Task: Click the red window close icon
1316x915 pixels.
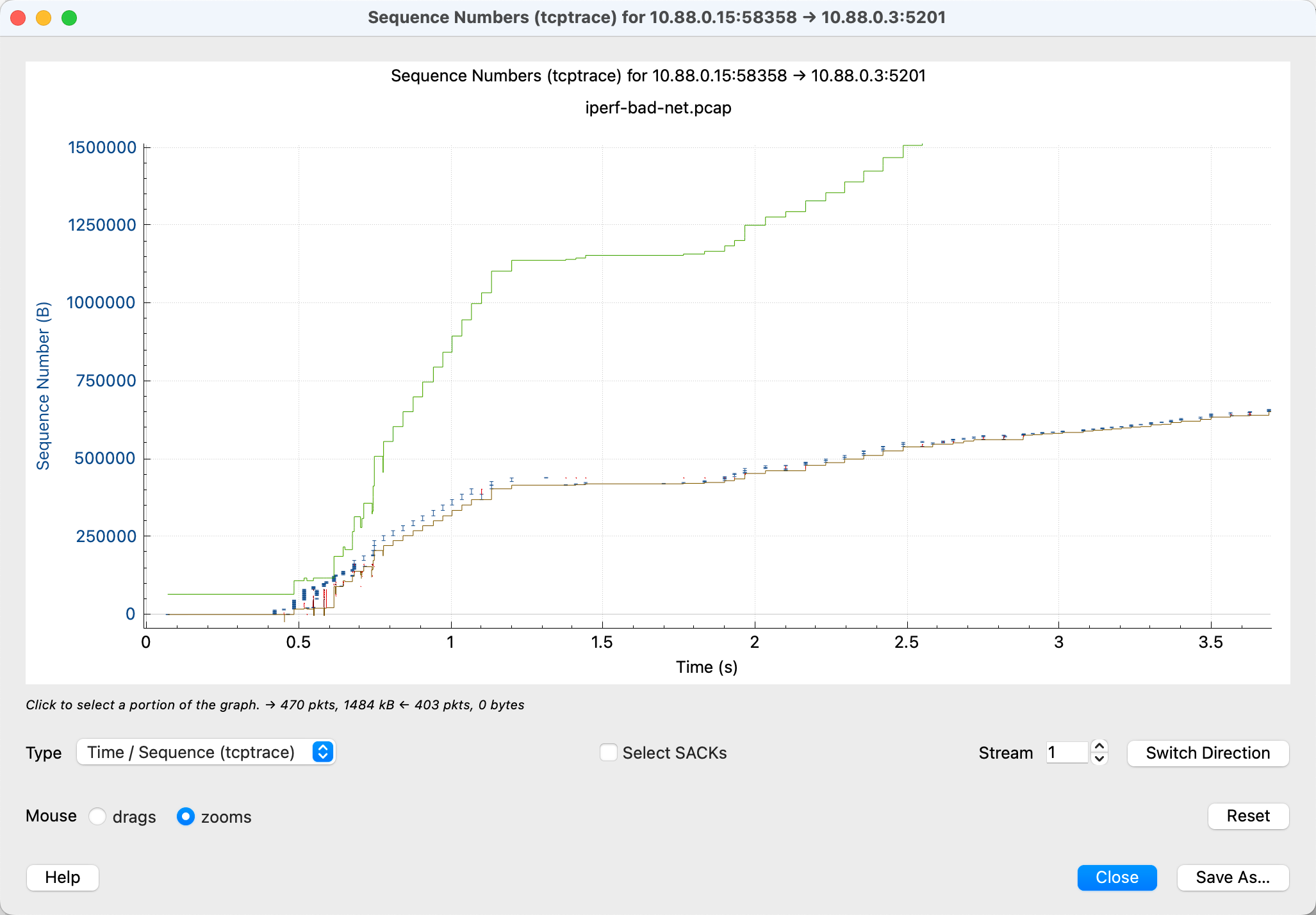Action: click(18, 18)
